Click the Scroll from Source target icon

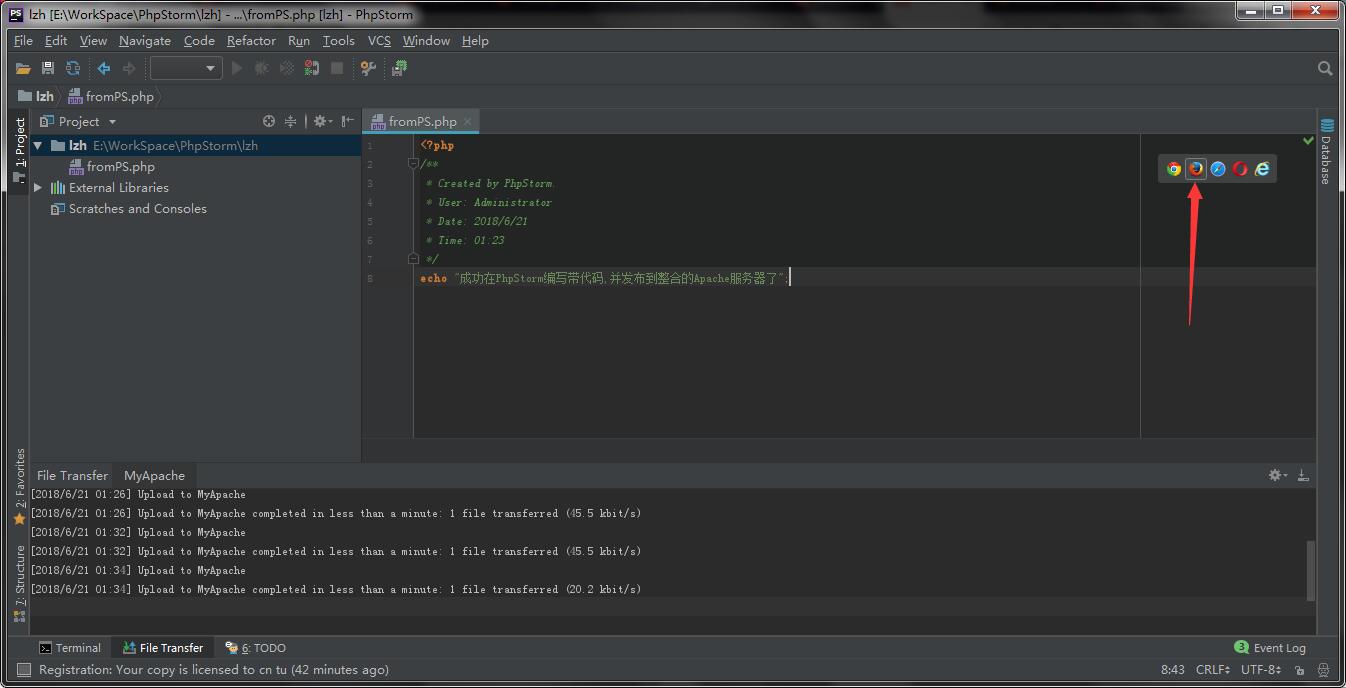coord(269,121)
